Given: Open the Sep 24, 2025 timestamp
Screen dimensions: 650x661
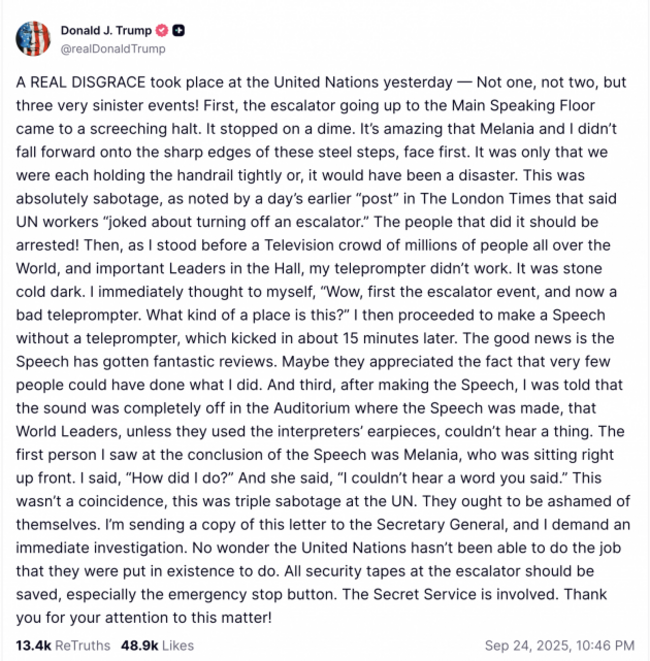Looking at the screenshot, I should click(x=559, y=645).
